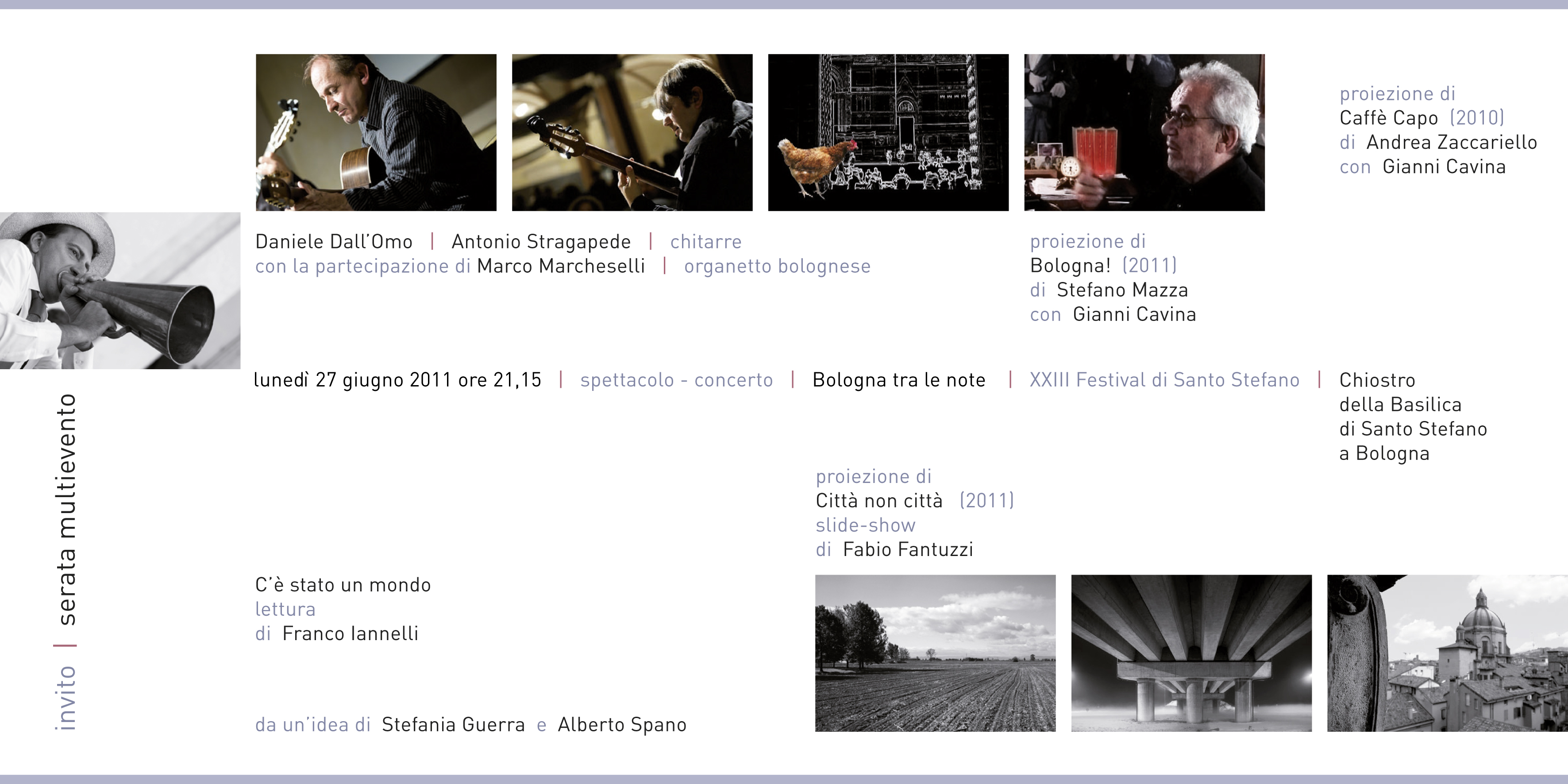Click the church dome cityscape photo
Image resolution: width=1568 pixels, height=784 pixels.
[x=1447, y=653]
